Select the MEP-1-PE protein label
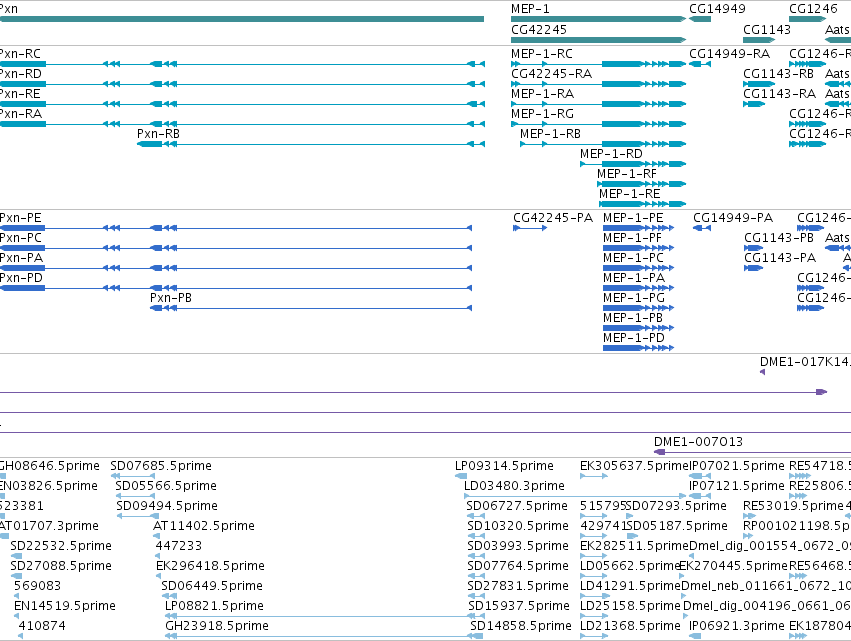This screenshot has height=641, width=851. pos(633,218)
